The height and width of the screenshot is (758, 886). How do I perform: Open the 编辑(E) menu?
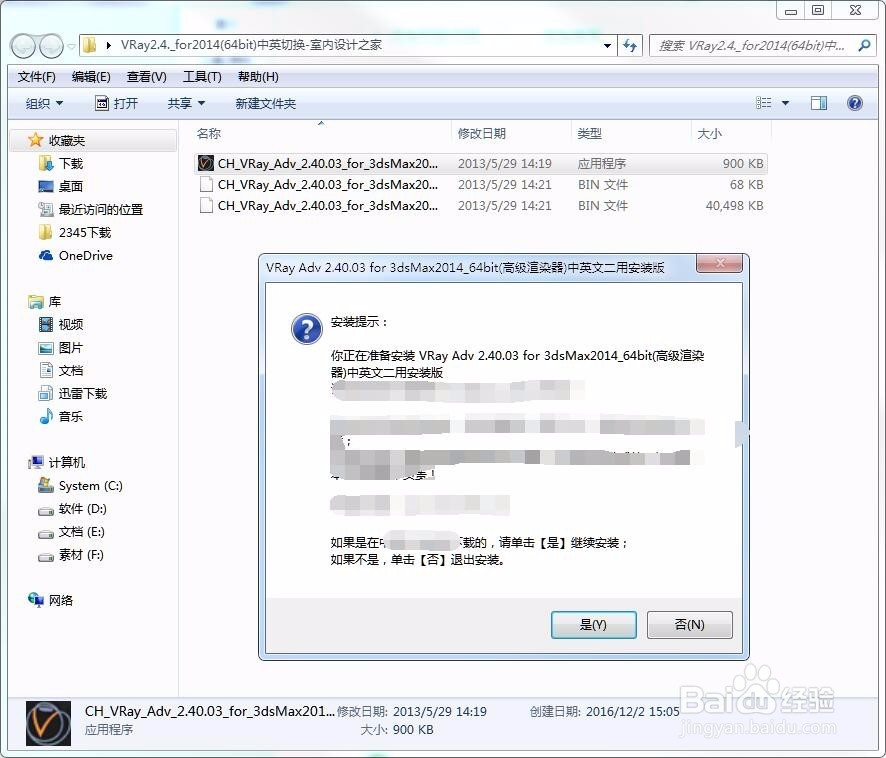[92, 76]
